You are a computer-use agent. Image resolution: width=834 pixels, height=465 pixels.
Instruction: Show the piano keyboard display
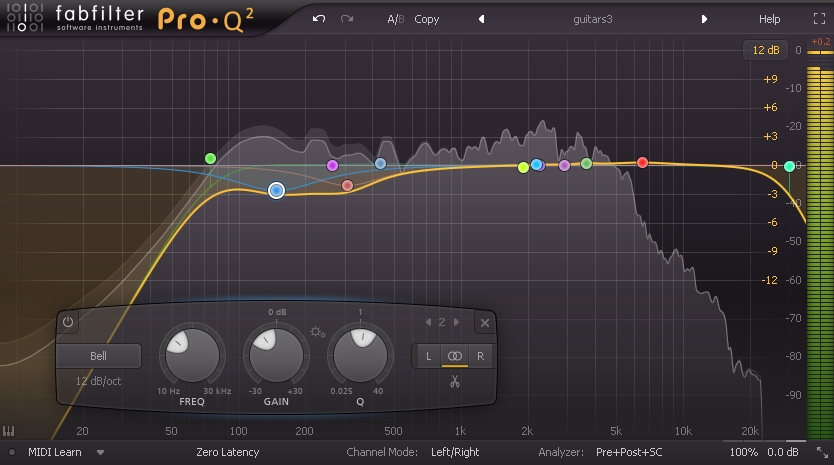tap(9, 431)
